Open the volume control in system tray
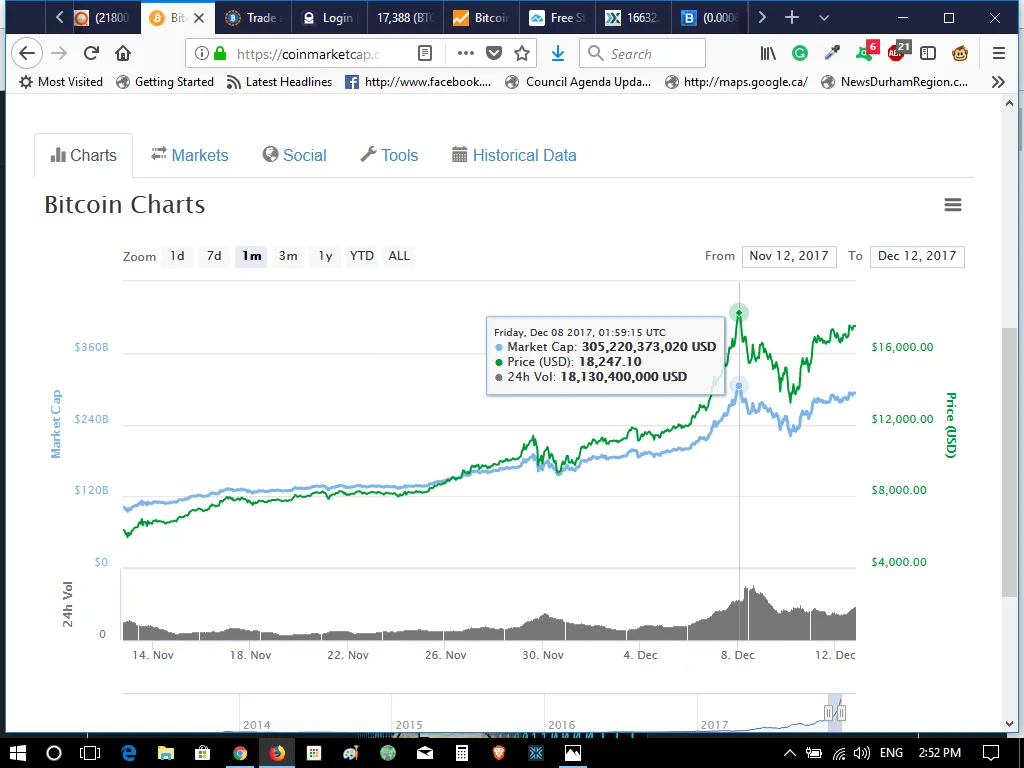This screenshot has height=768, width=1024. point(861,753)
